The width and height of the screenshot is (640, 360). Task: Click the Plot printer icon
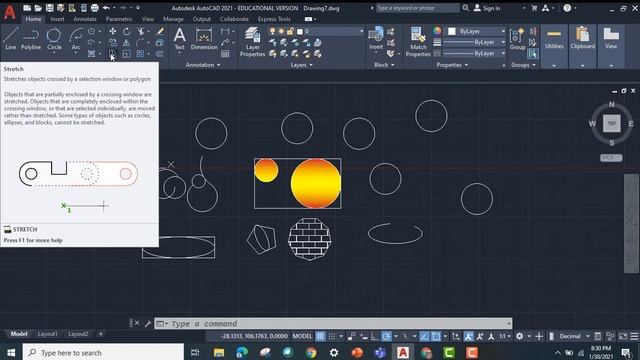pyautogui.click(x=95, y=8)
